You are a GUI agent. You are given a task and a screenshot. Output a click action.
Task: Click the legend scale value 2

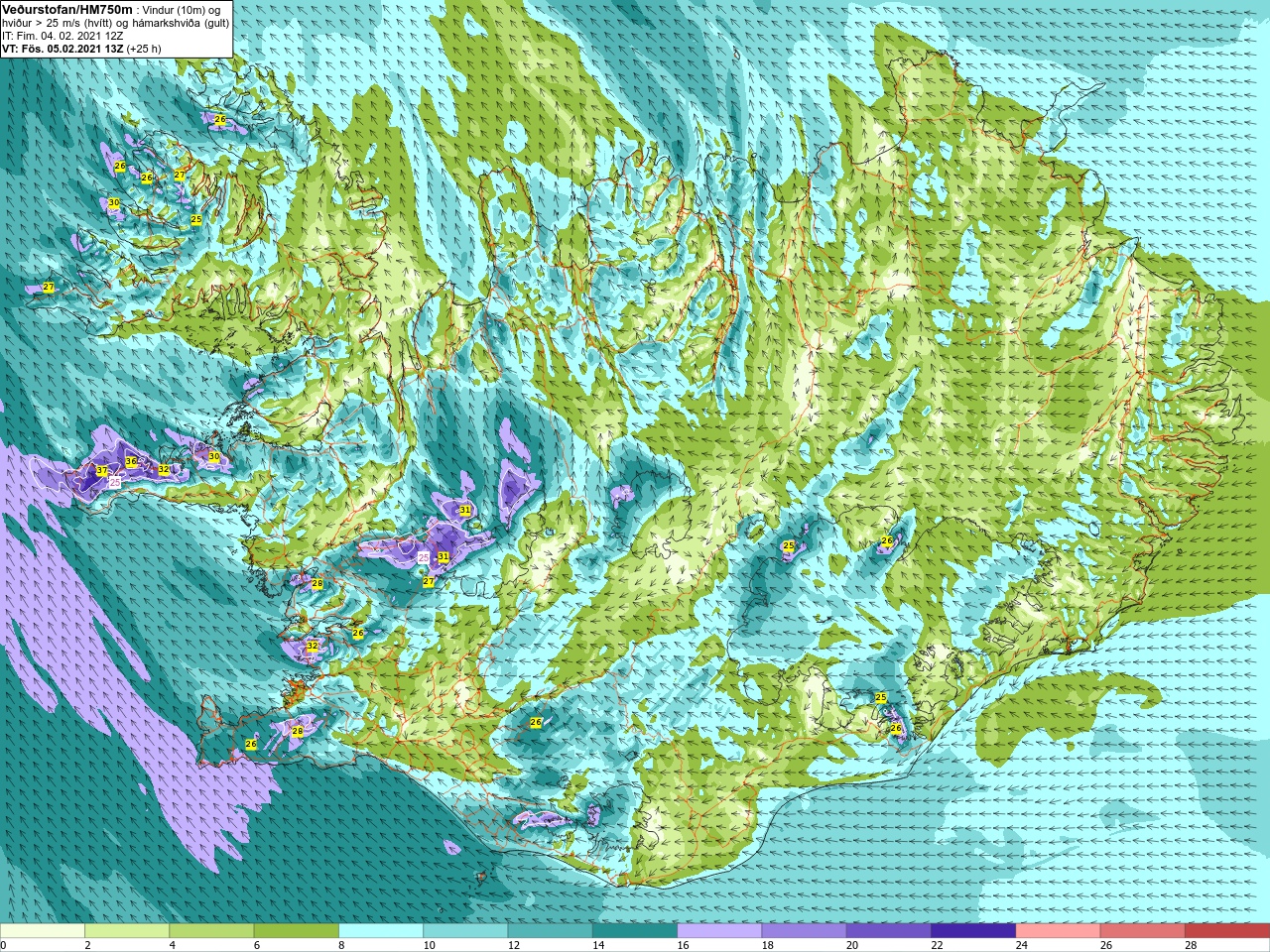coord(88,945)
